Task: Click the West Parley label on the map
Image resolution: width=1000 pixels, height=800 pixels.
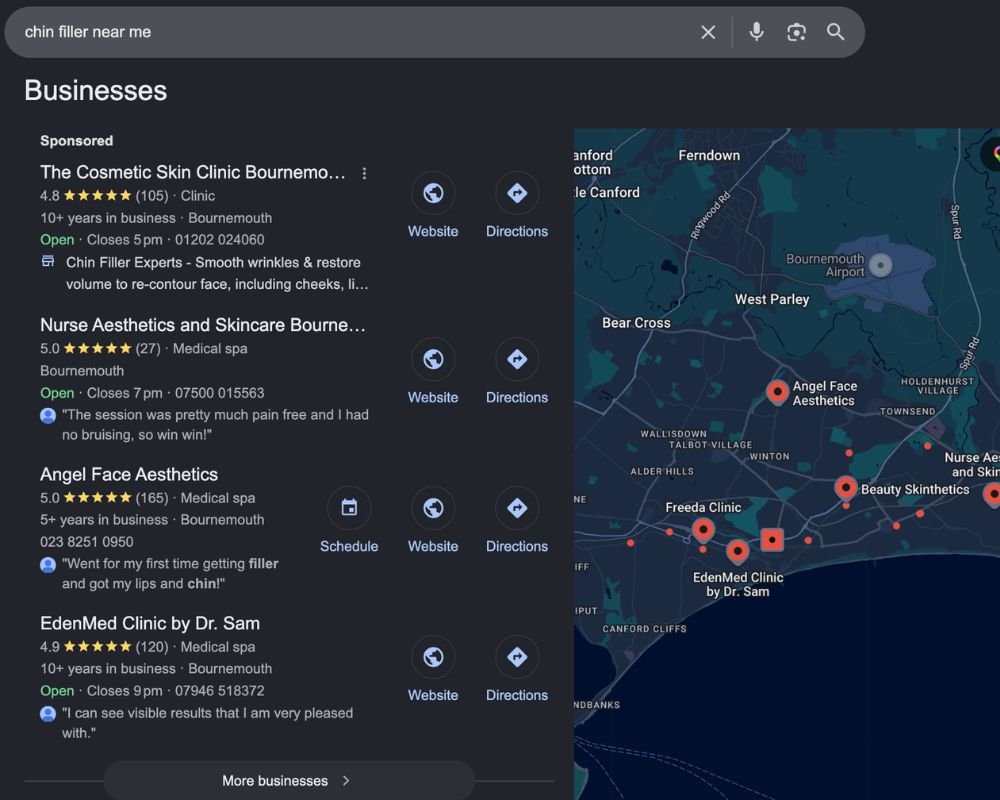Action: click(772, 299)
